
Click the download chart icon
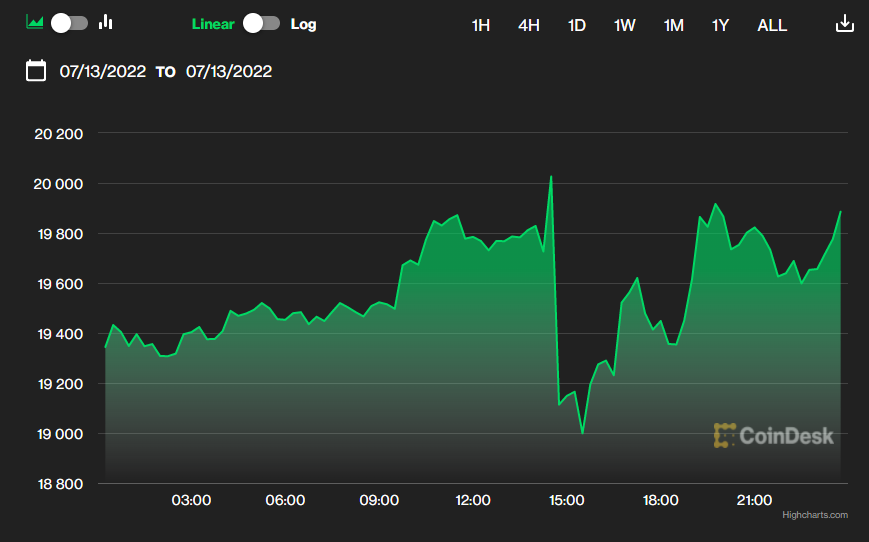(x=845, y=24)
